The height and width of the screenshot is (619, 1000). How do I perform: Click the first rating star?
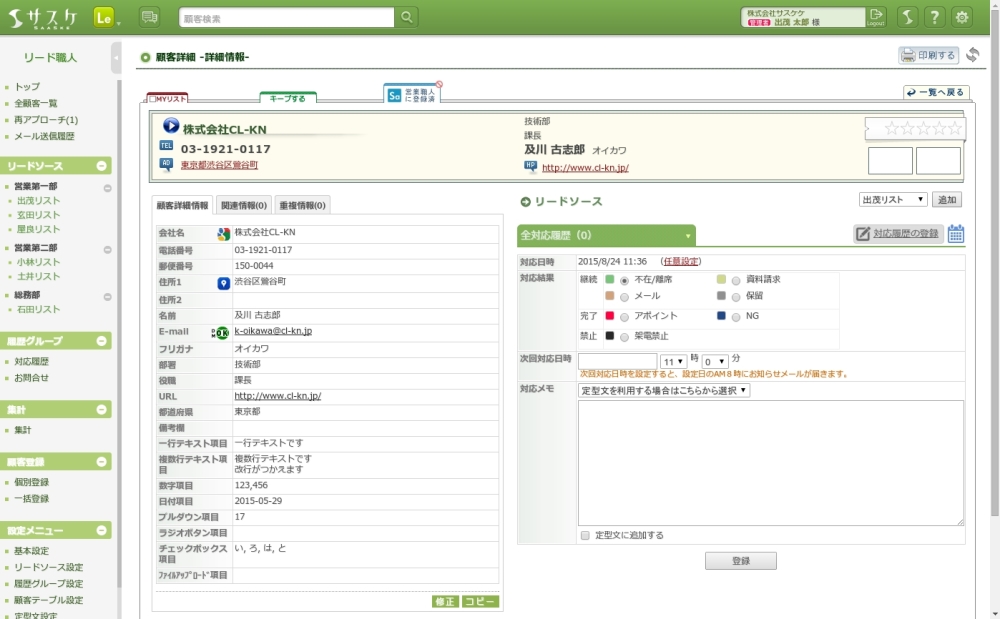pos(892,128)
